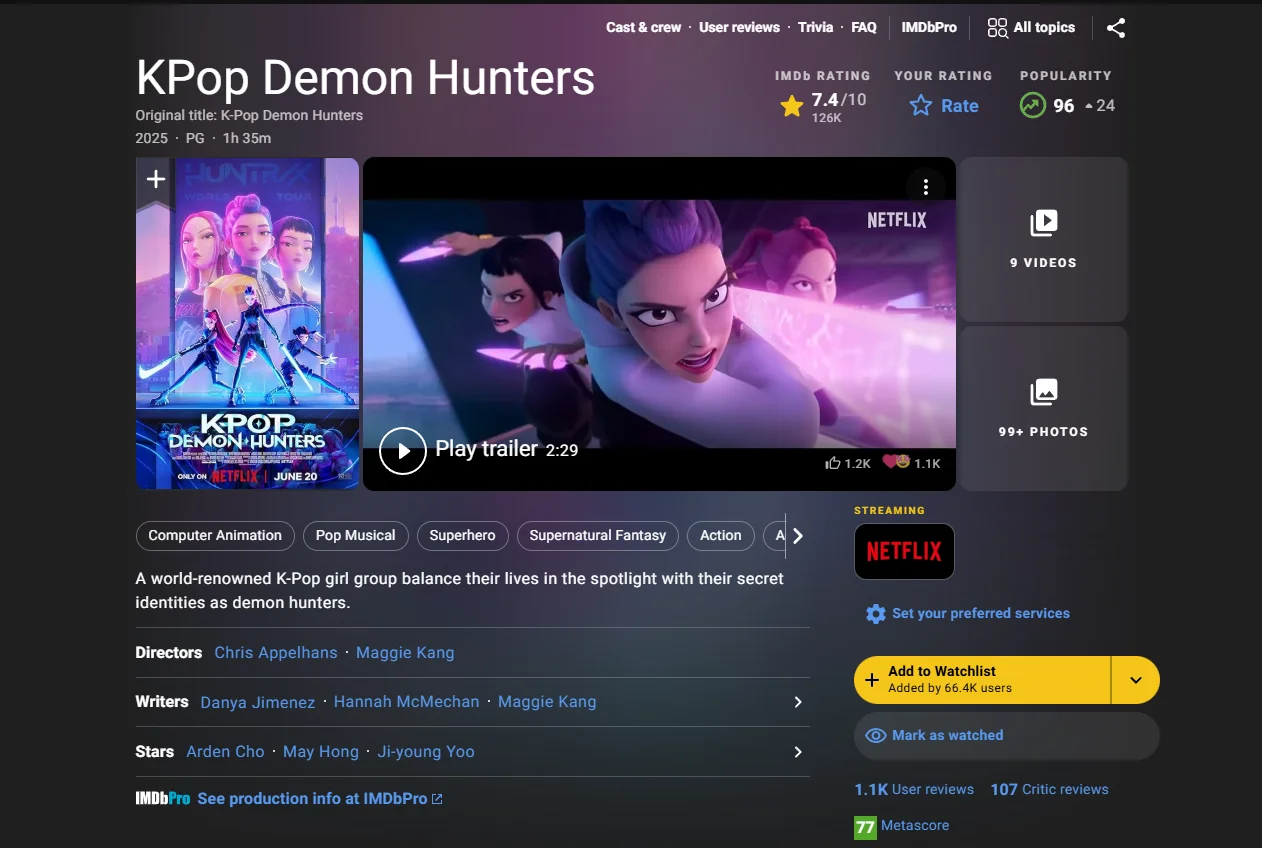This screenshot has width=1262, height=848.
Task: Rate the movie with the star toggle
Action: click(919, 105)
